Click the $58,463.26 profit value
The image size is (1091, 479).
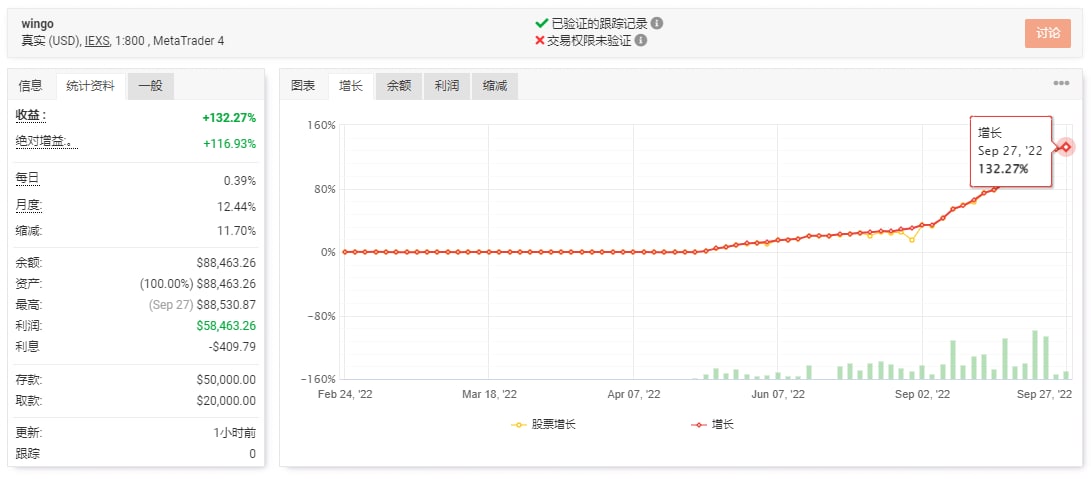coord(226,325)
